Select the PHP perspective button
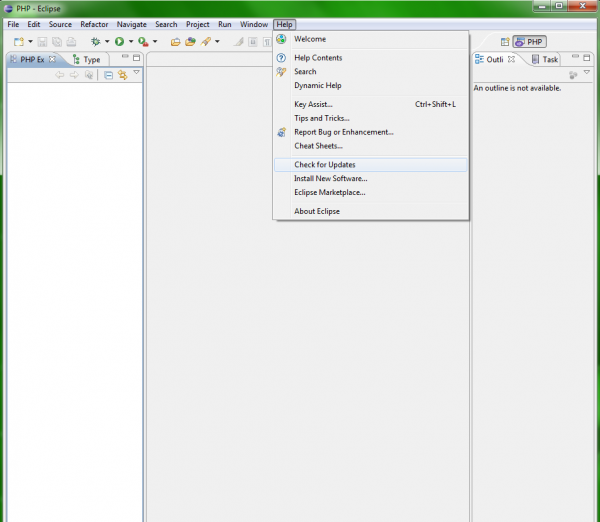 point(530,42)
